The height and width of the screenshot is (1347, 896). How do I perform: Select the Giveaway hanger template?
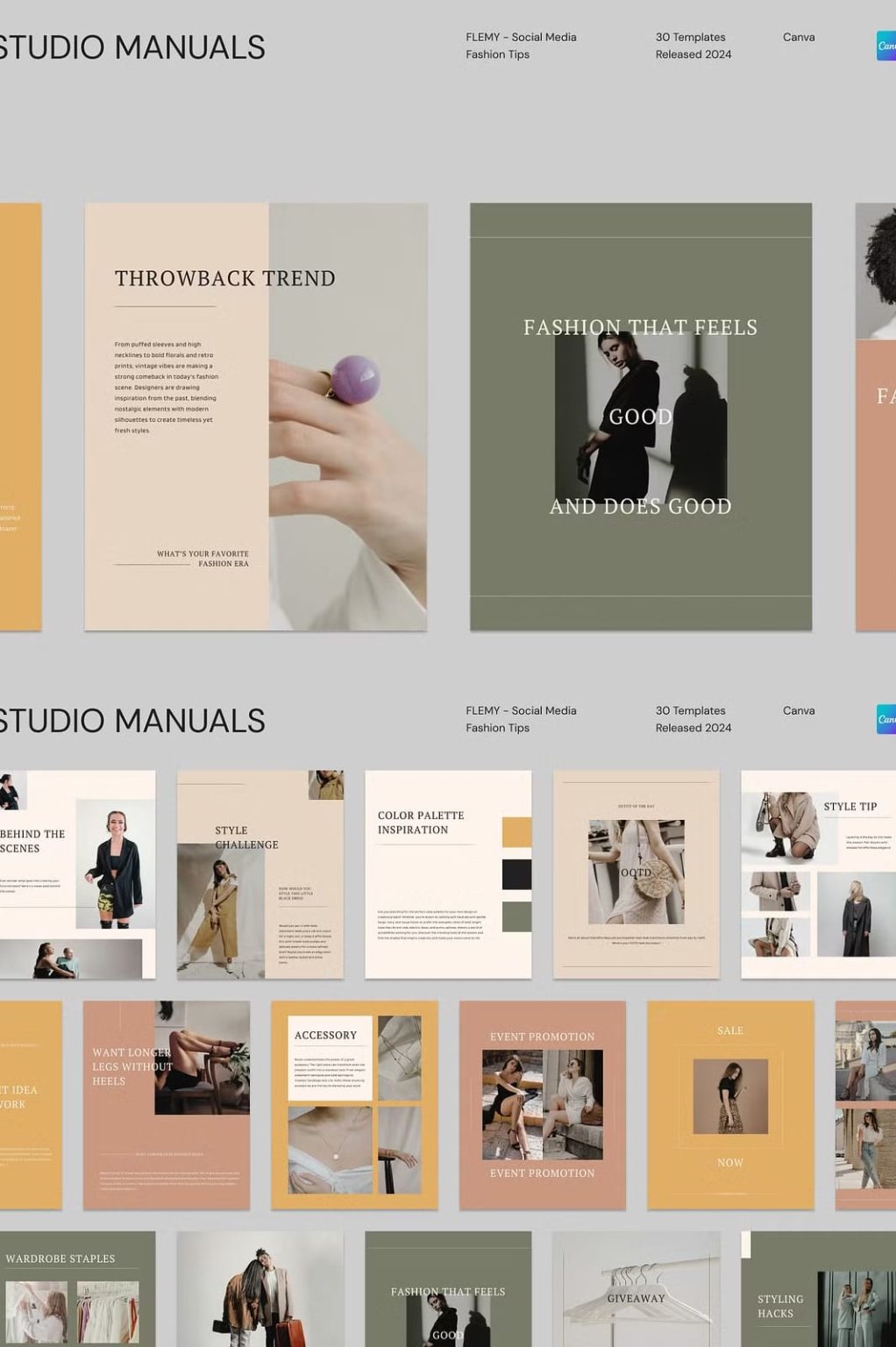point(636,1289)
